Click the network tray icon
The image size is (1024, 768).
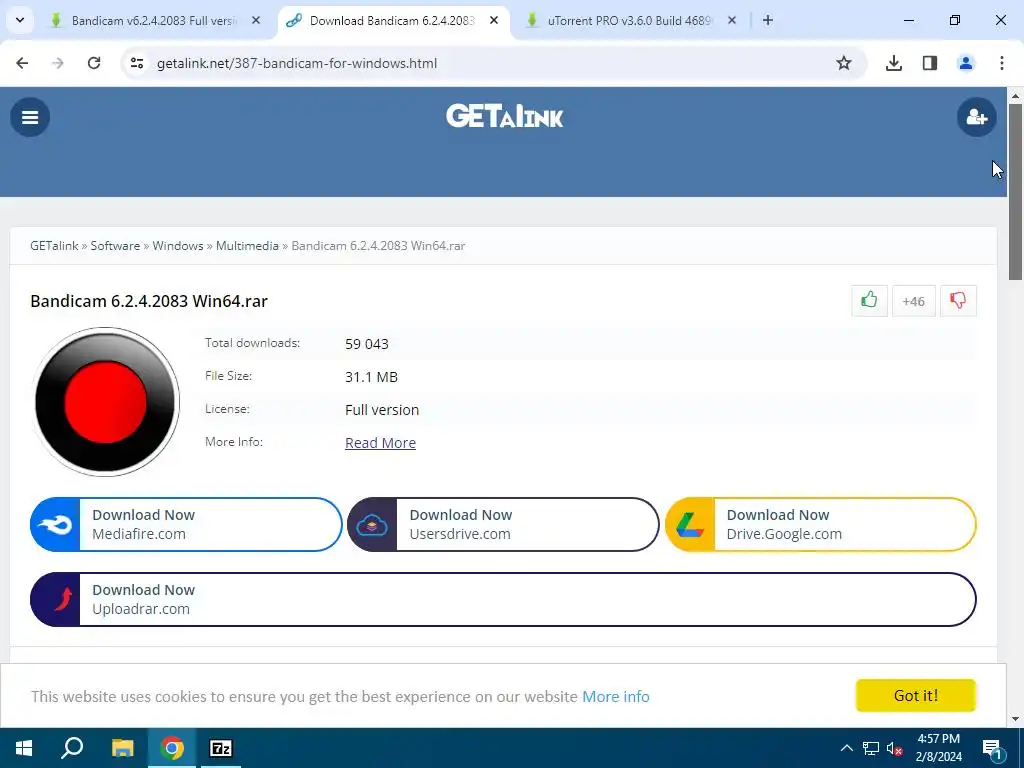click(x=871, y=748)
